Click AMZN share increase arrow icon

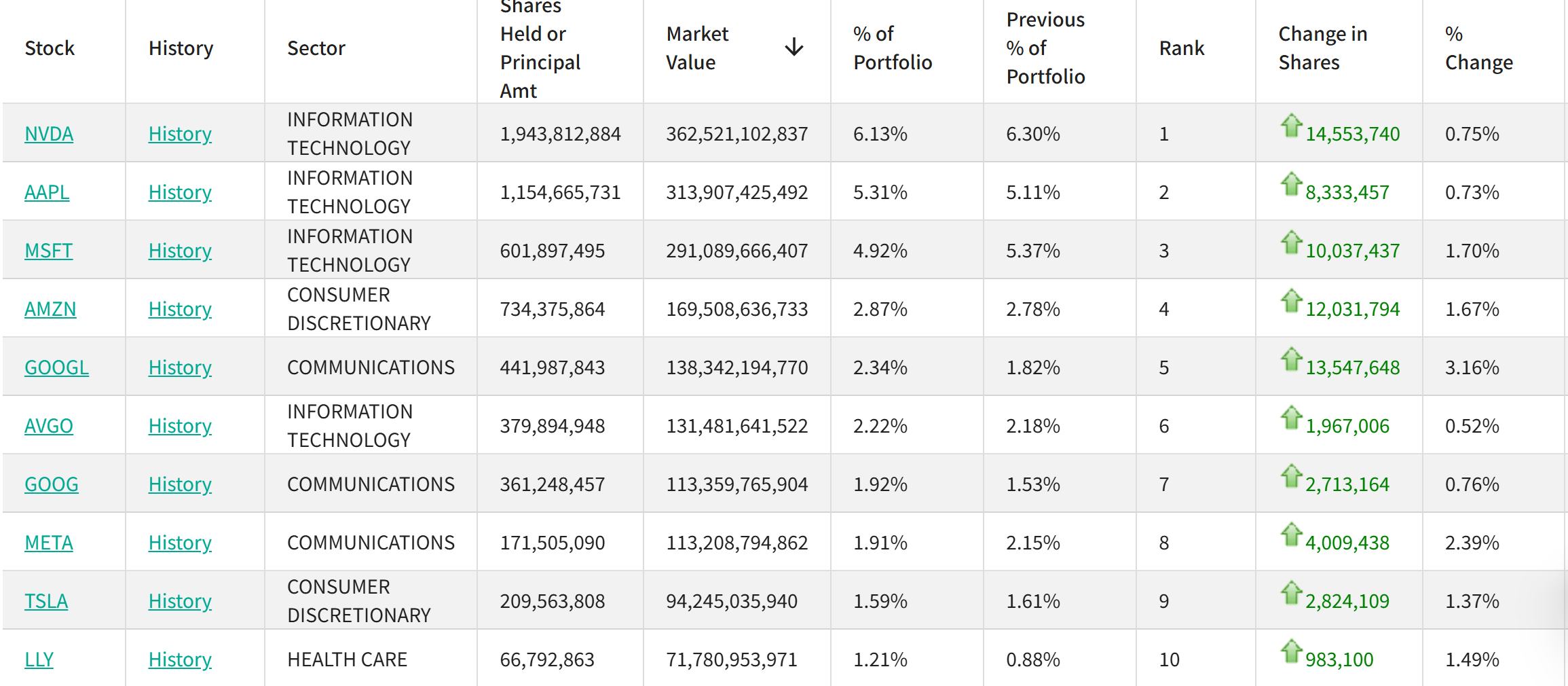pos(1291,301)
